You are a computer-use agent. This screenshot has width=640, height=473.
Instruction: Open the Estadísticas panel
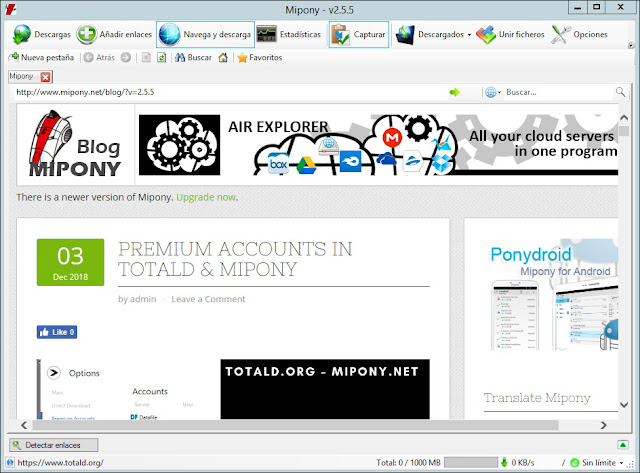tap(289, 35)
